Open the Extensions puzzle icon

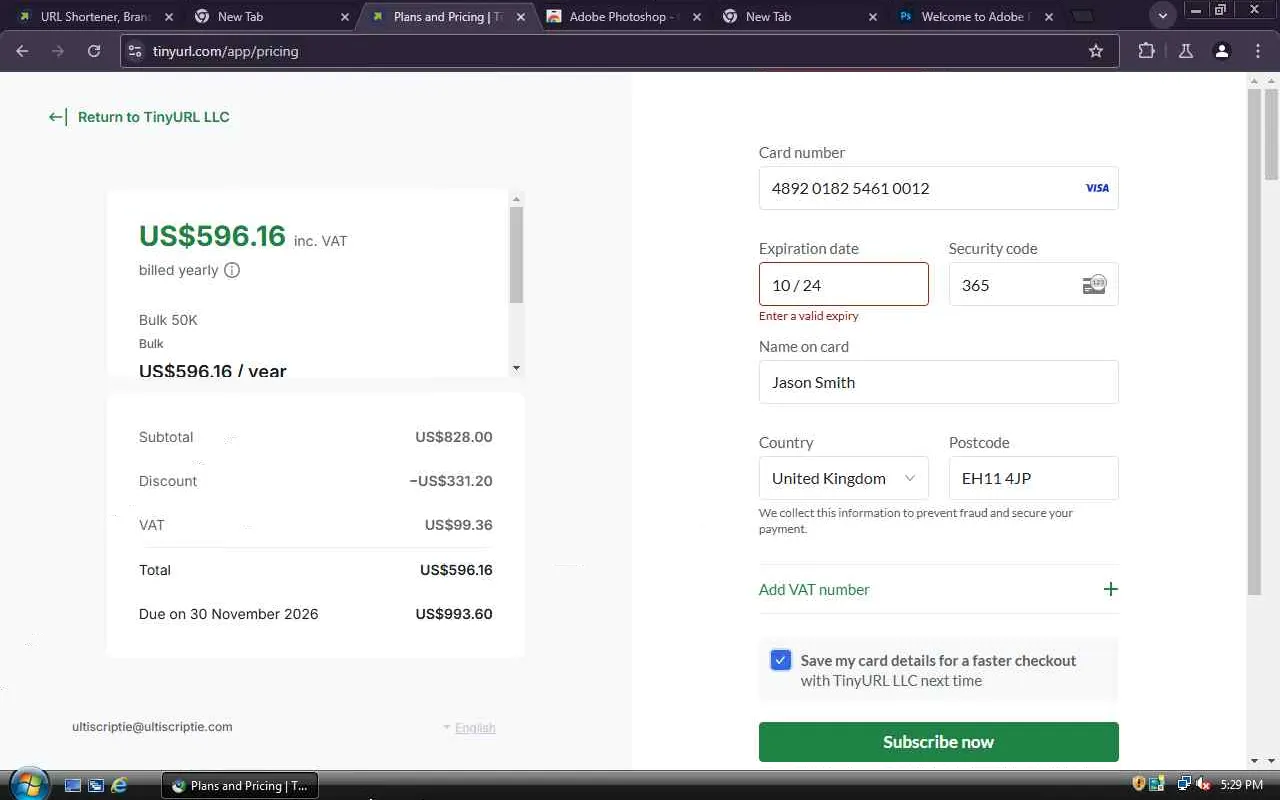(1146, 51)
